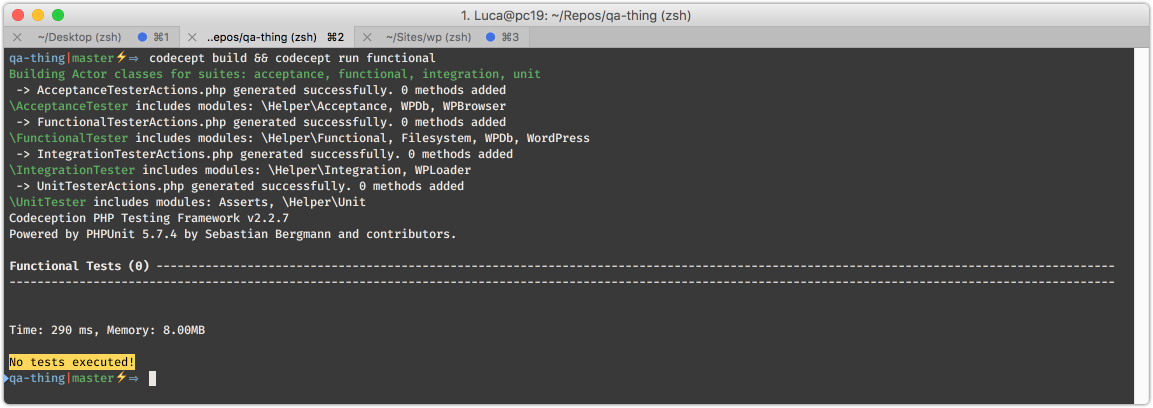Click the red close window button

[x=18, y=15]
